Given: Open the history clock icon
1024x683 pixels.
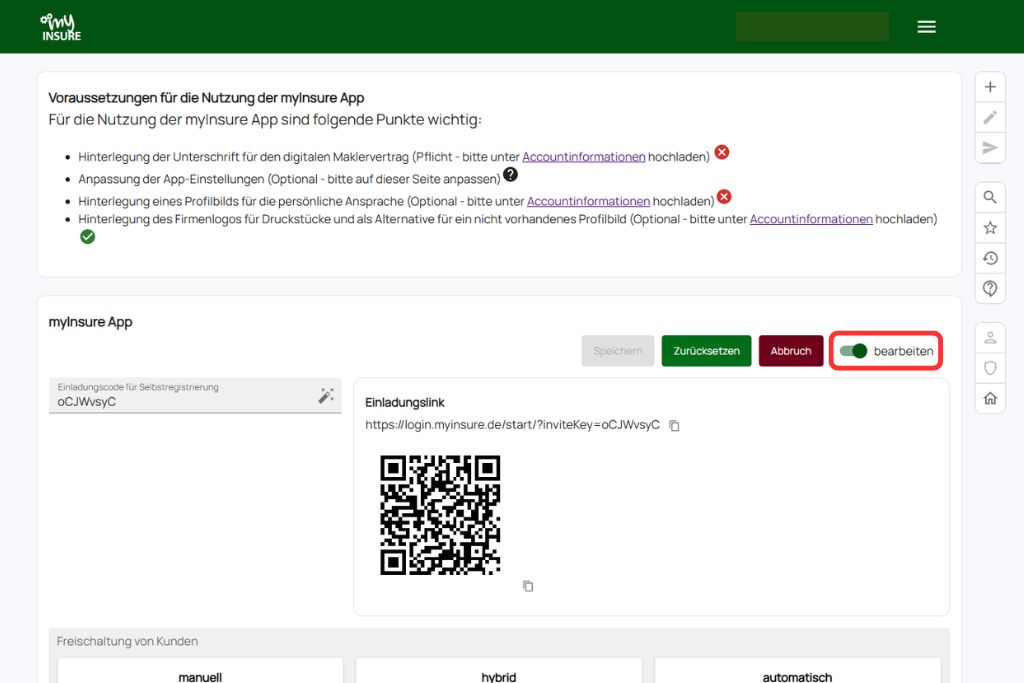Looking at the screenshot, I should [x=990, y=258].
